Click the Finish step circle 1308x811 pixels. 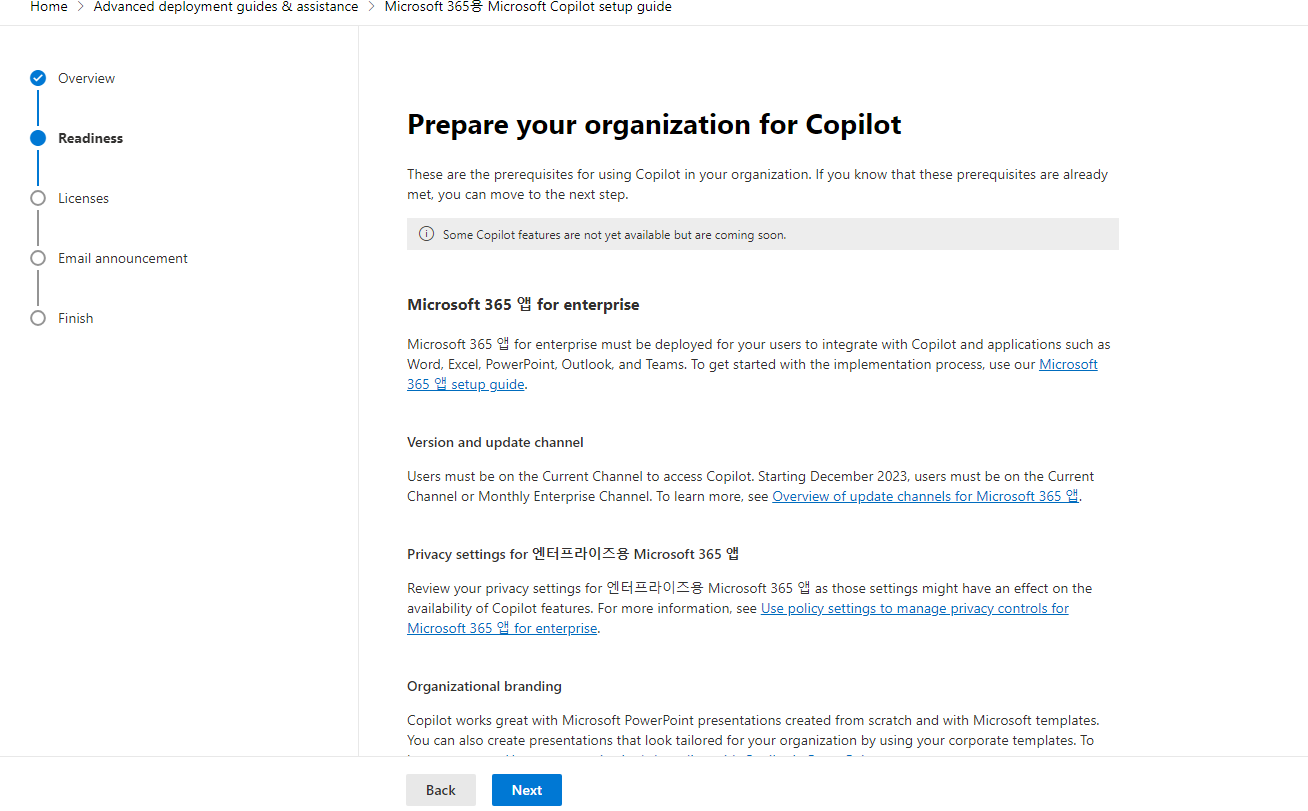[38, 318]
